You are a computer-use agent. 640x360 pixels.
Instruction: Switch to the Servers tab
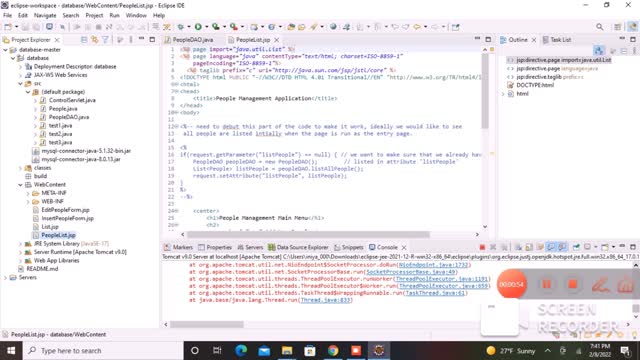pos(251,247)
